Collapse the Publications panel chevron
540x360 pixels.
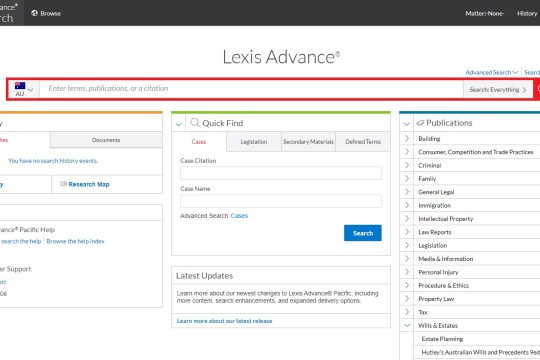click(x=407, y=124)
